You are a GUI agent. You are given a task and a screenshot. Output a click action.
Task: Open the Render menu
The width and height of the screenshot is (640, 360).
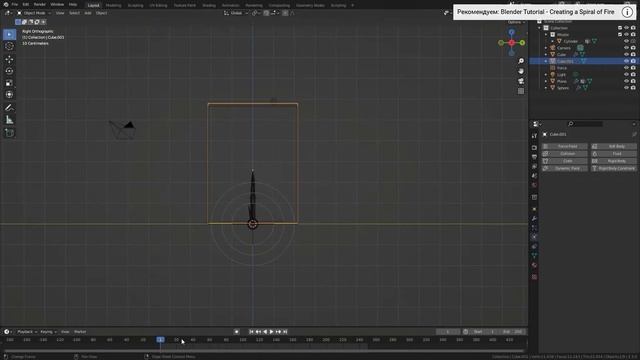40,4
